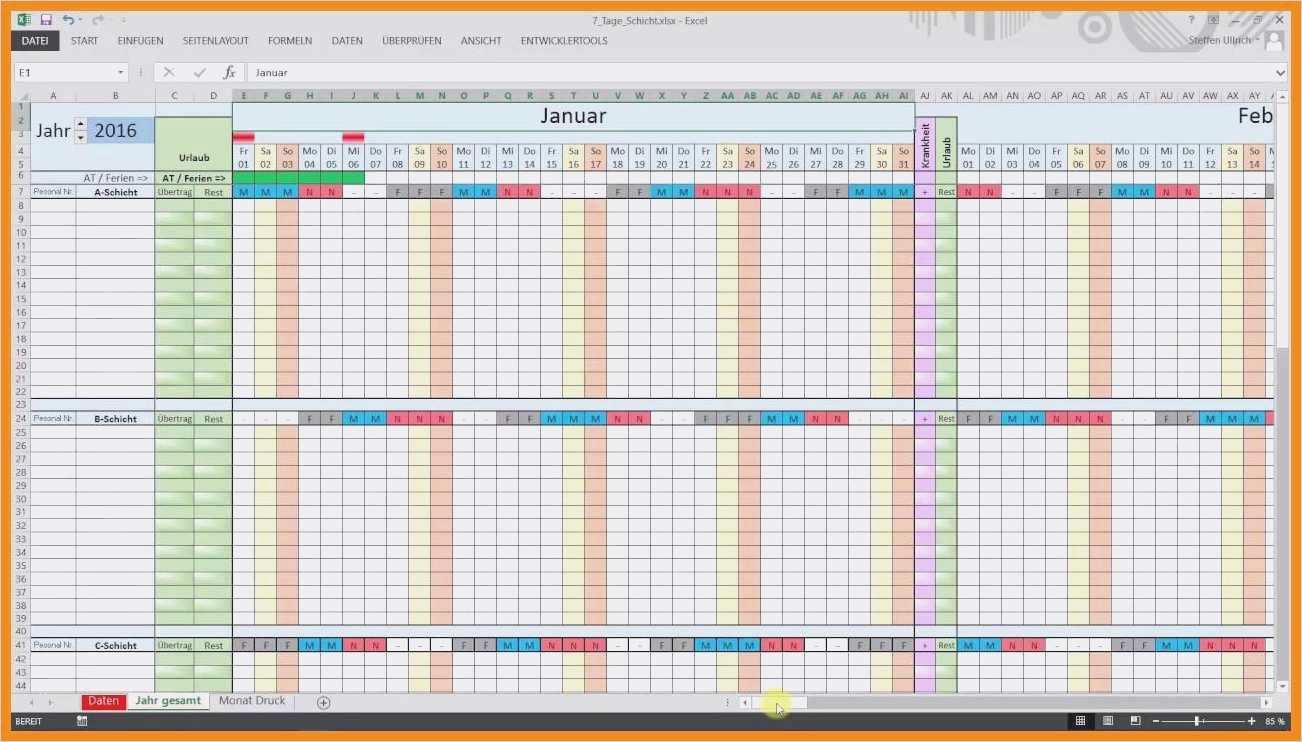The width and height of the screenshot is (1302, 742).
Task: Click the vertical scrollbar down arrow
Action: coord(1282,686)
